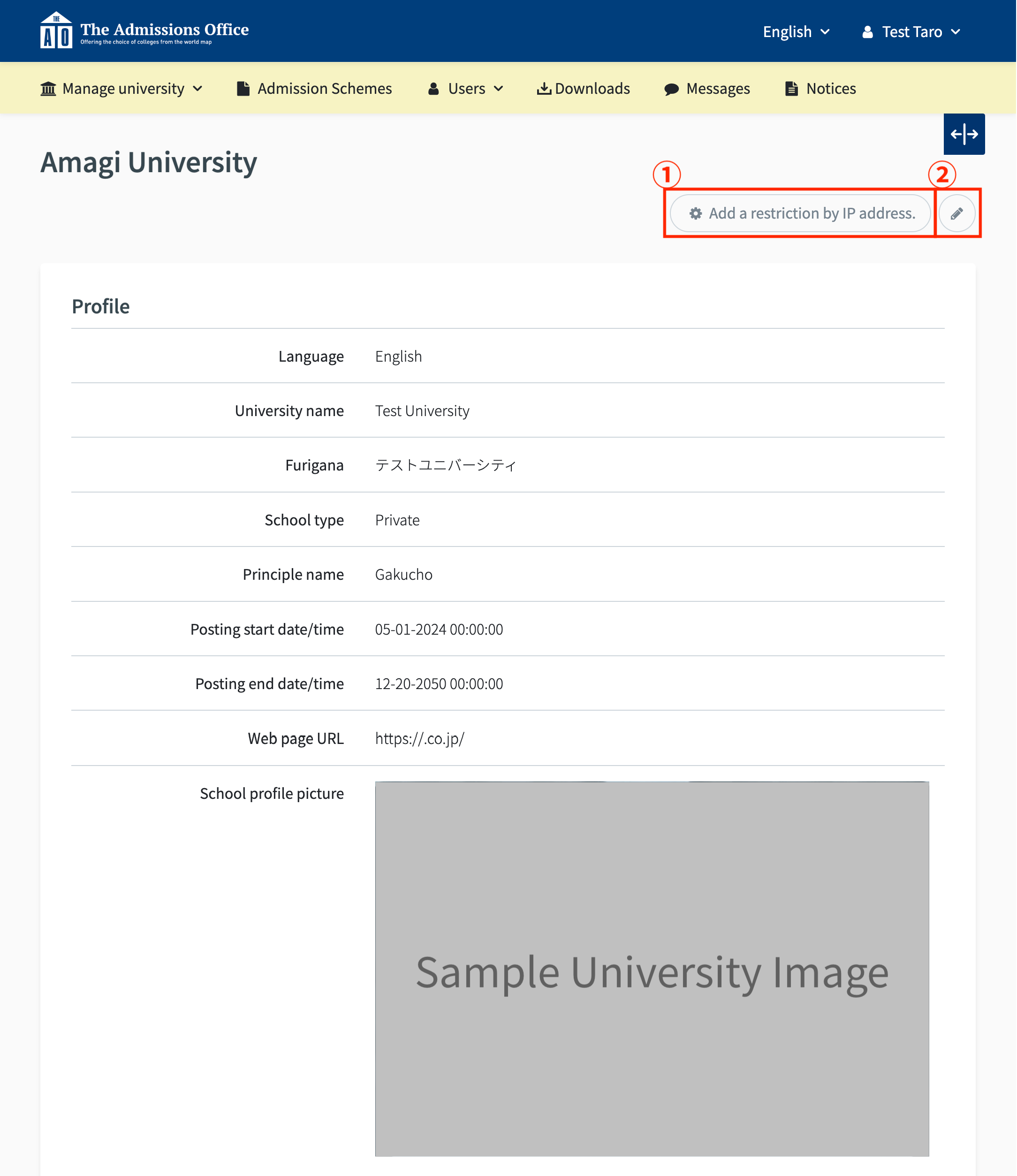The width and height of the screenshot is (1017, 1176).
Task: Click the Sample University Image picture
Action: 652,969
